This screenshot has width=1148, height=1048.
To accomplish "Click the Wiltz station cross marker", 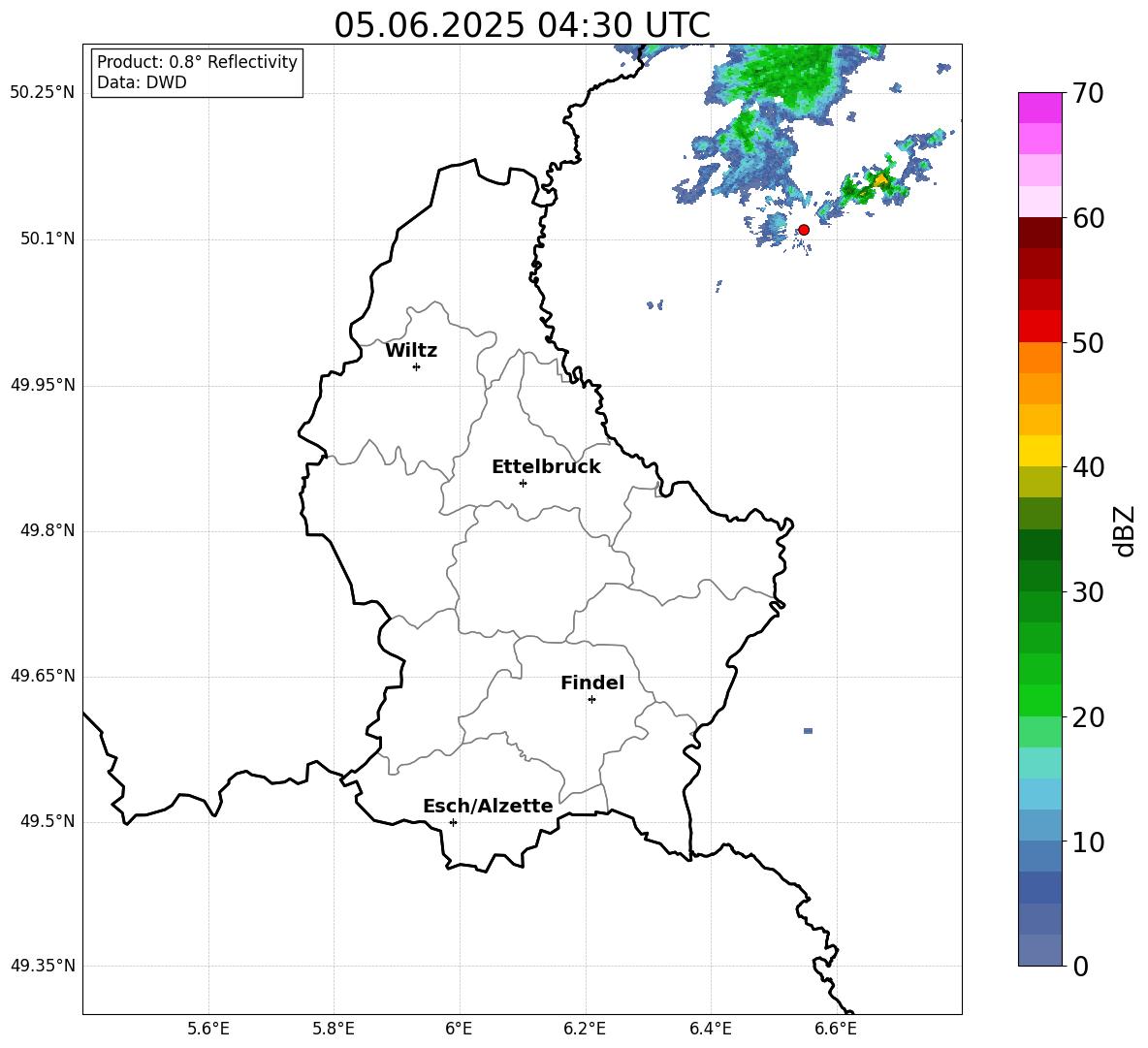I will tap(416, 366).
